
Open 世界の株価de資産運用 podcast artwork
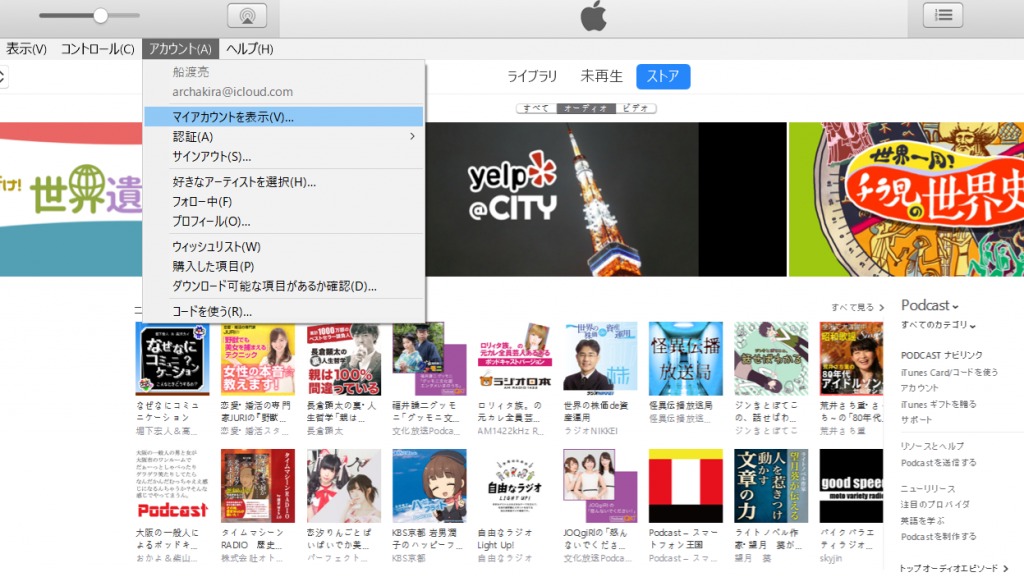coord(600,358)
